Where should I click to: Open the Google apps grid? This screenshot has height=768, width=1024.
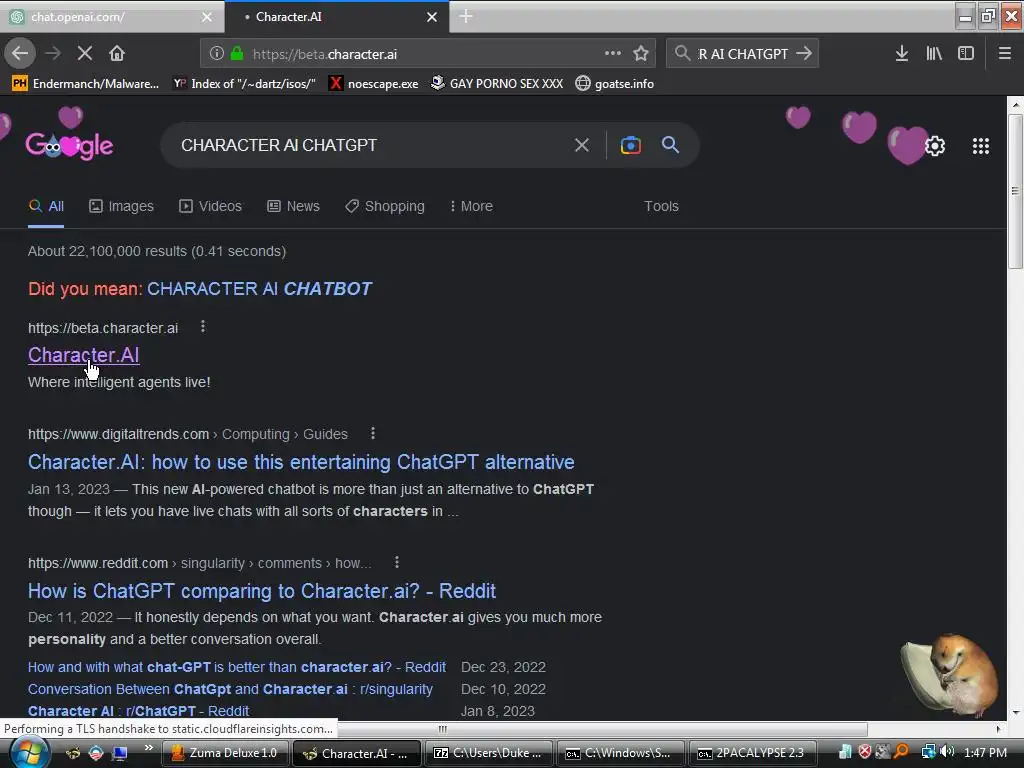click(x=980, y=146)
